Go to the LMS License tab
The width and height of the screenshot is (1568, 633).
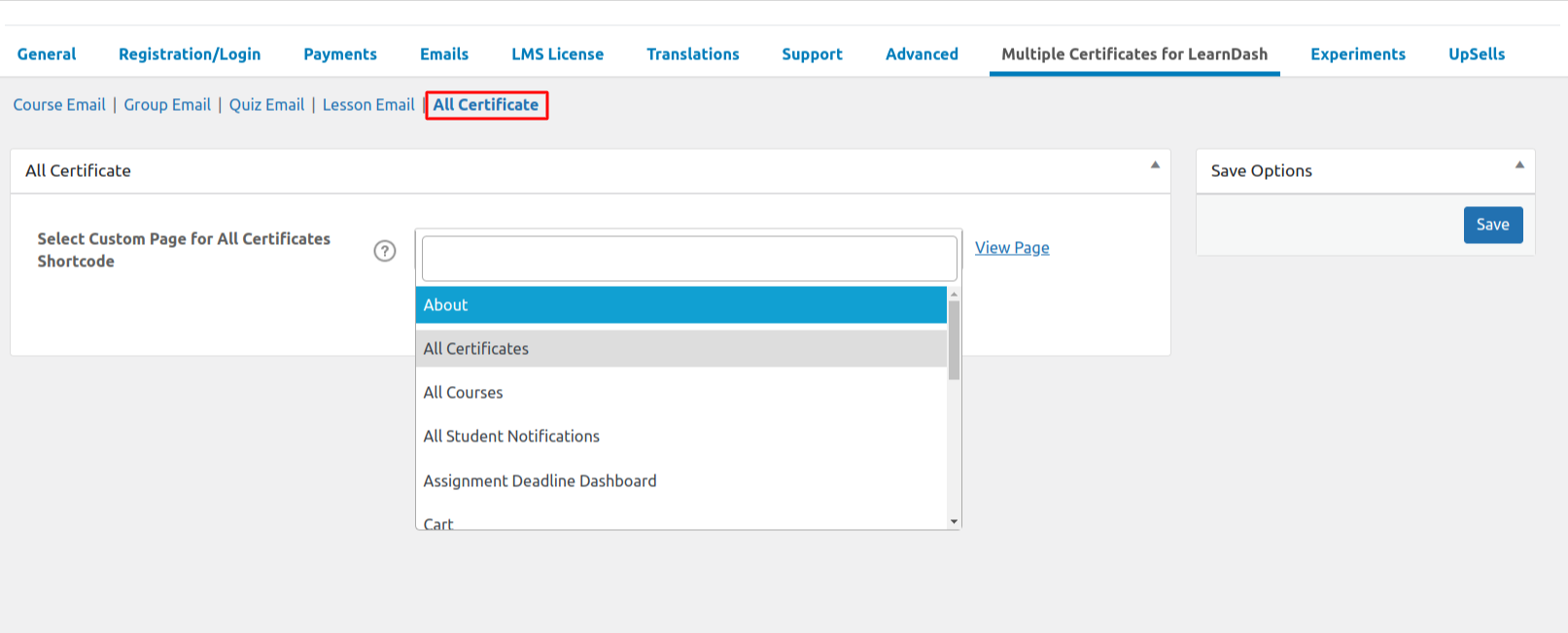[x=557, y=54]
